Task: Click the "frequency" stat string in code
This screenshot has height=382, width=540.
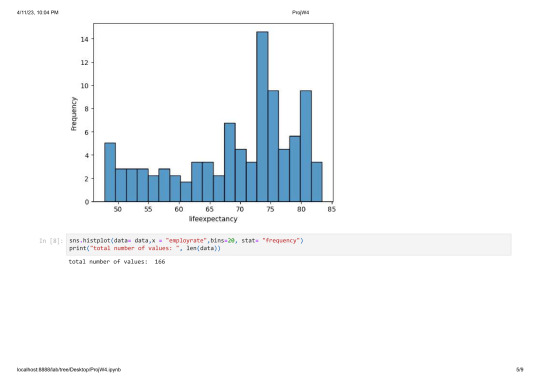Action: 281,240
